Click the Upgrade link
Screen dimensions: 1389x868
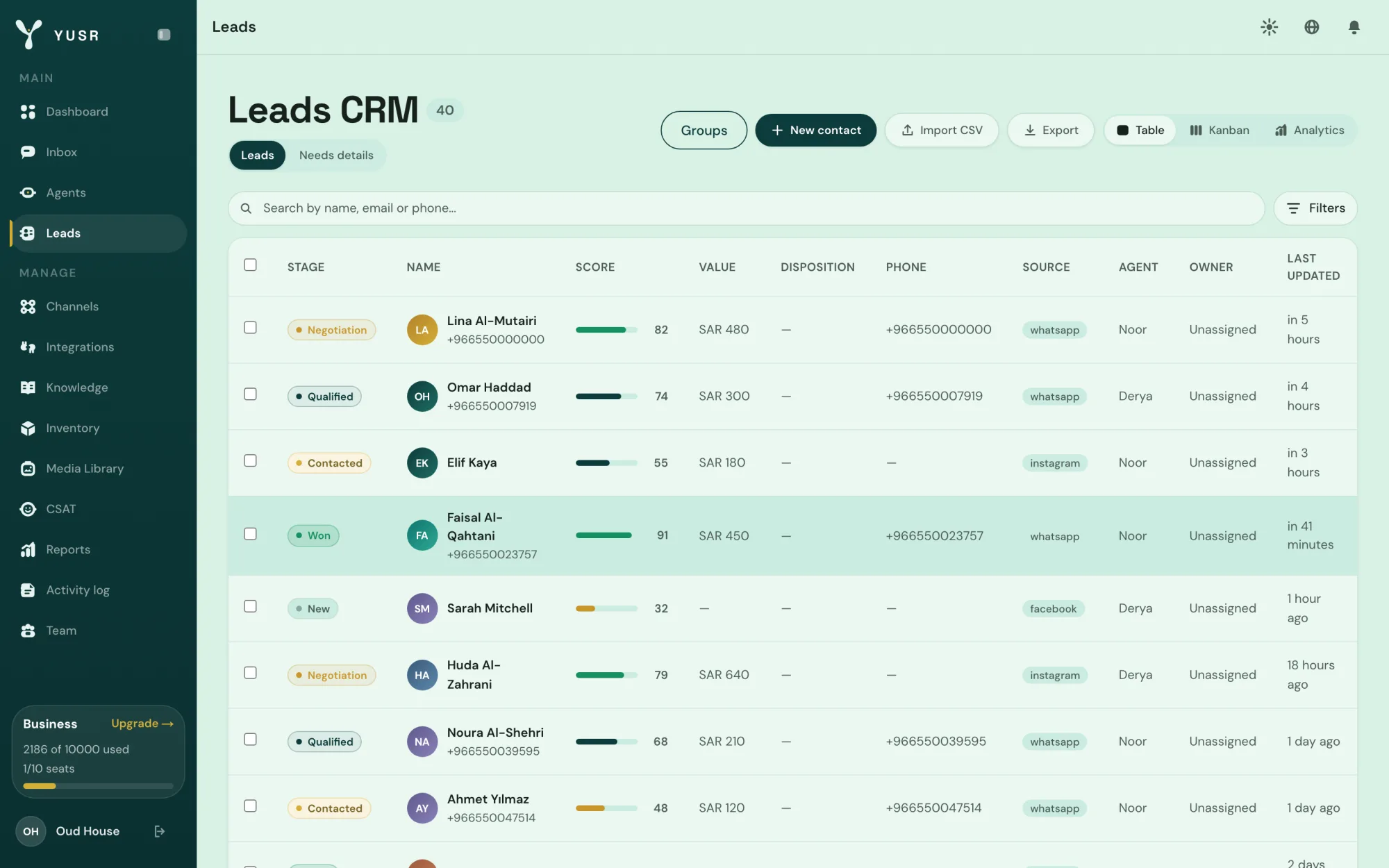142,724
